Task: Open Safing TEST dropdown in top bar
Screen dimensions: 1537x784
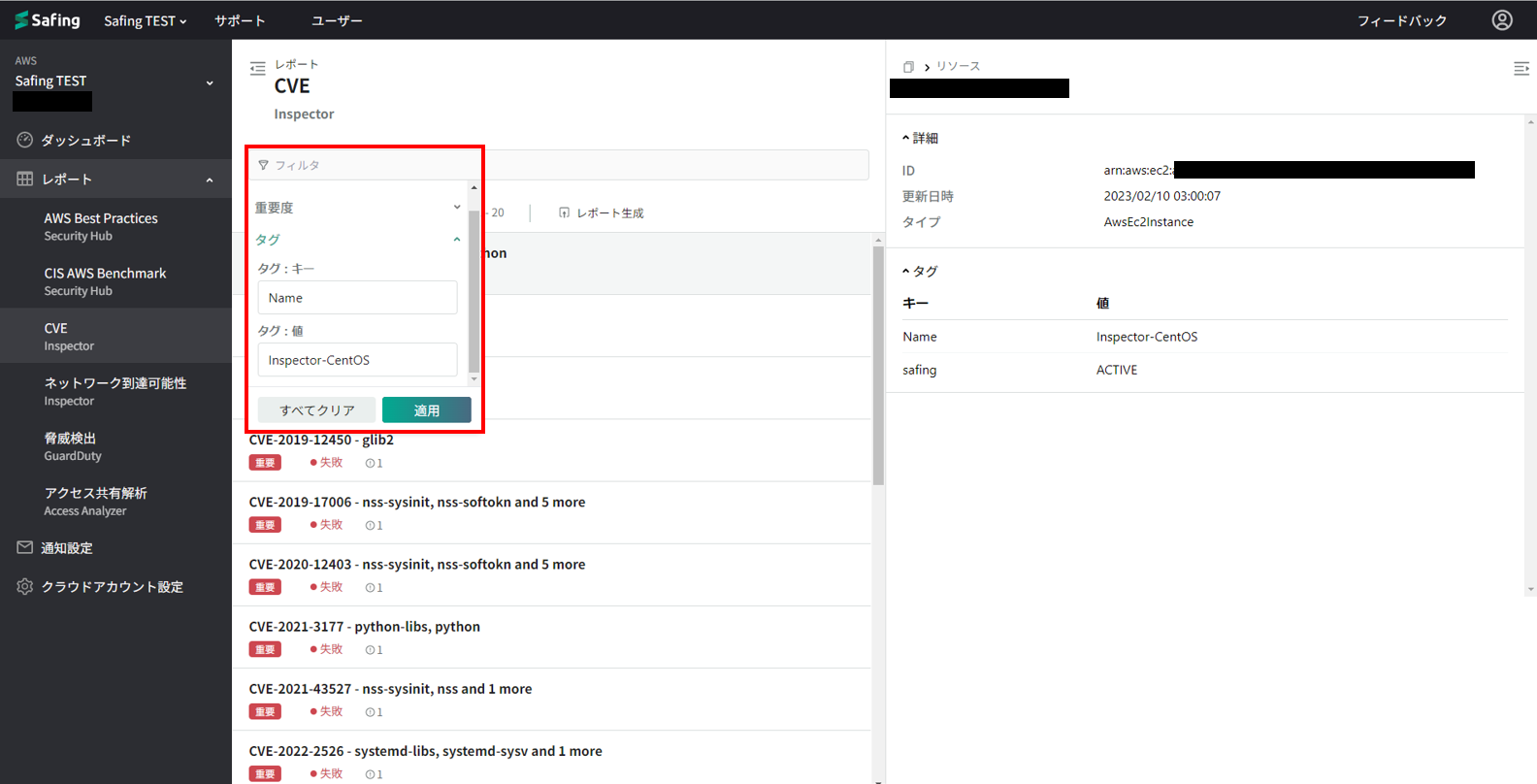Action: click(x=146, y=20)
